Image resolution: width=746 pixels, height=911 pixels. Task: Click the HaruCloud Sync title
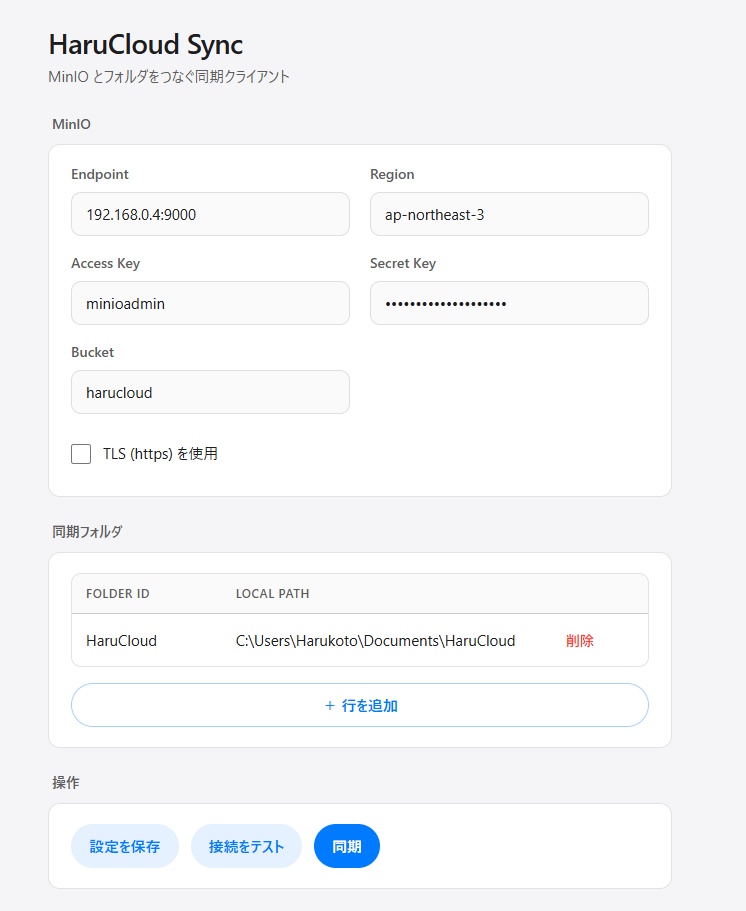pos(146,45)
